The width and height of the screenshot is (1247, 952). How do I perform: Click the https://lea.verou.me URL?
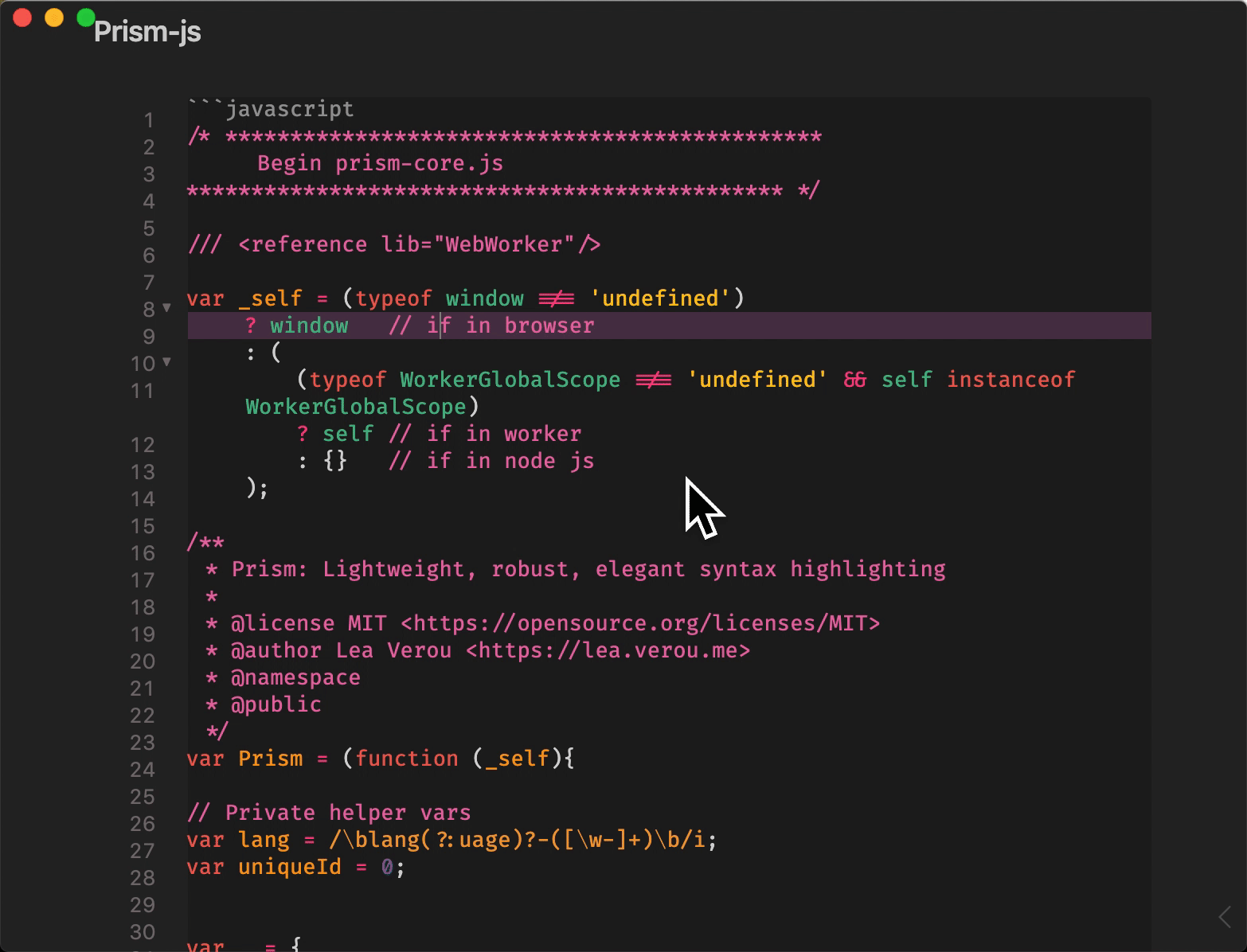pos(608,650)
